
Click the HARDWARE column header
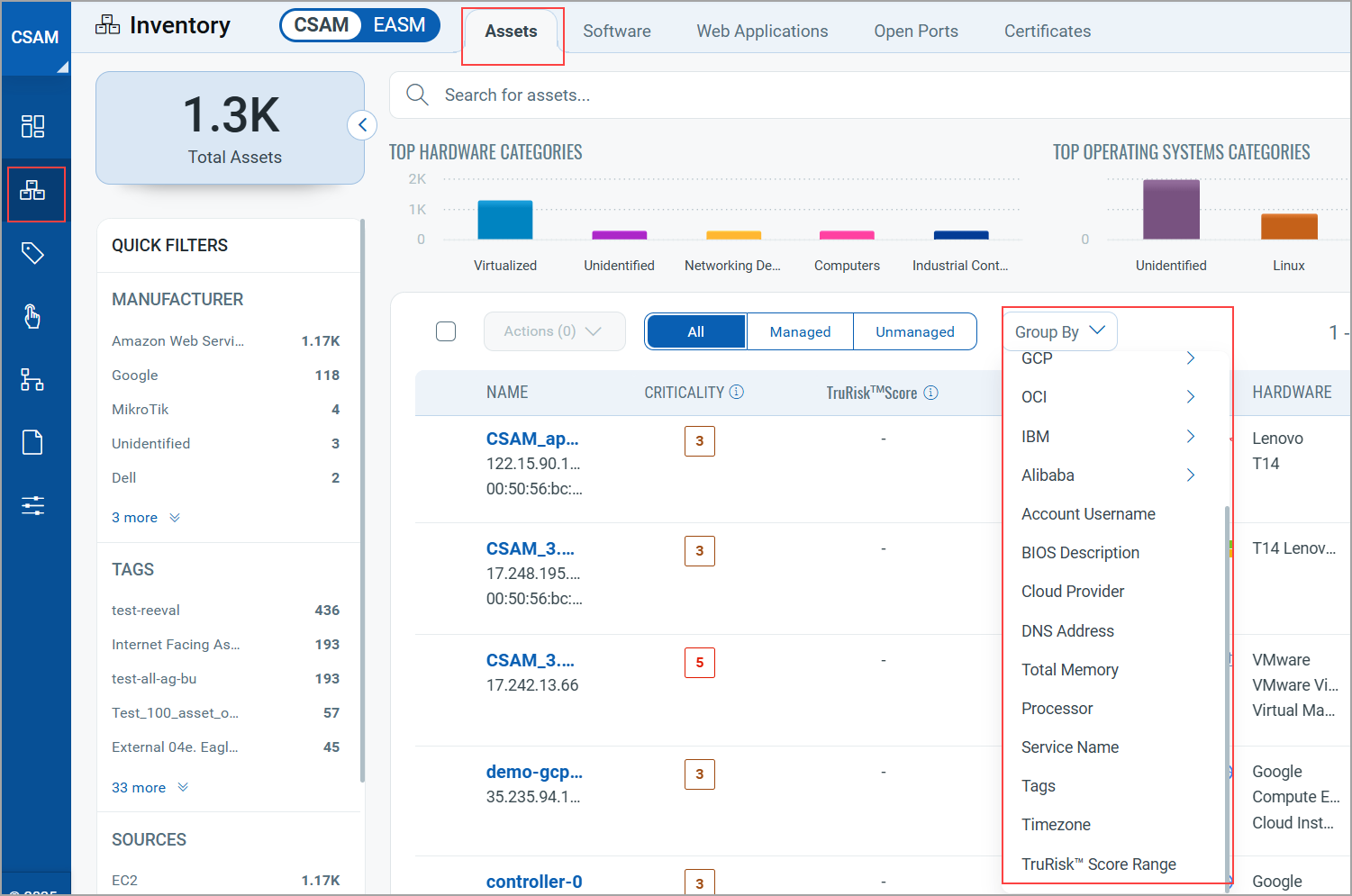click(1292, 393)
